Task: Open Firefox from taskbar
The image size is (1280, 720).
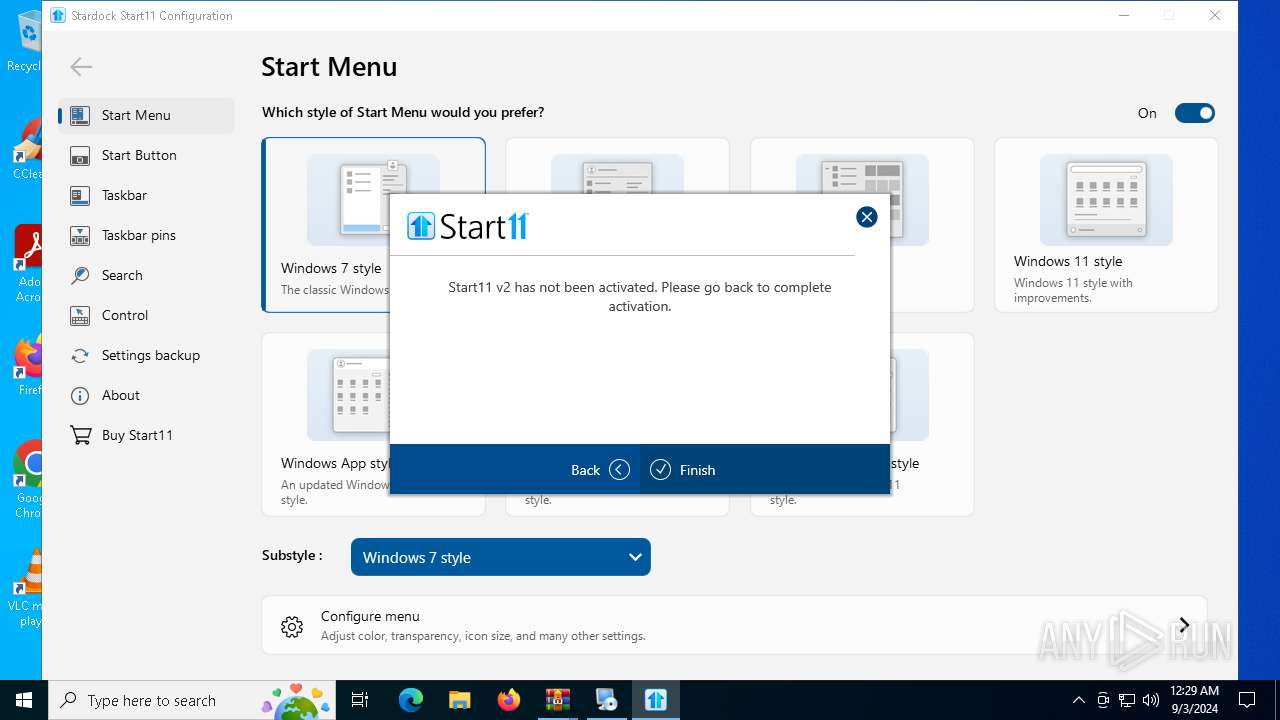Action: [x=508, y=700]
